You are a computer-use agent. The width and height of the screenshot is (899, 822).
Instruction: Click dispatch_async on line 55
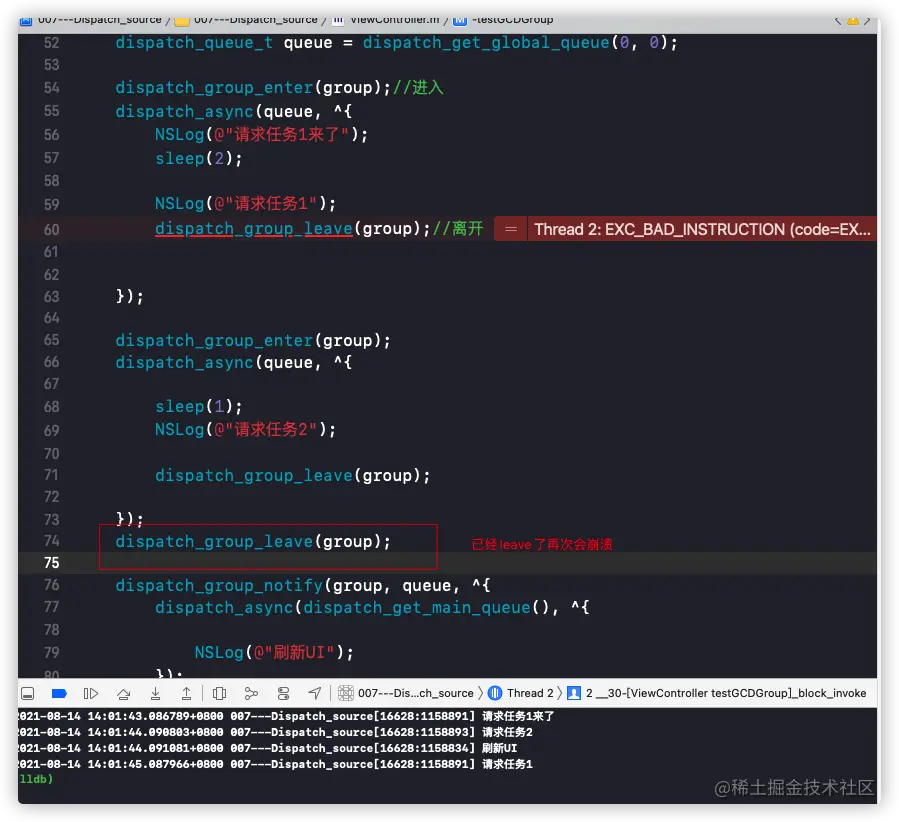184,111
